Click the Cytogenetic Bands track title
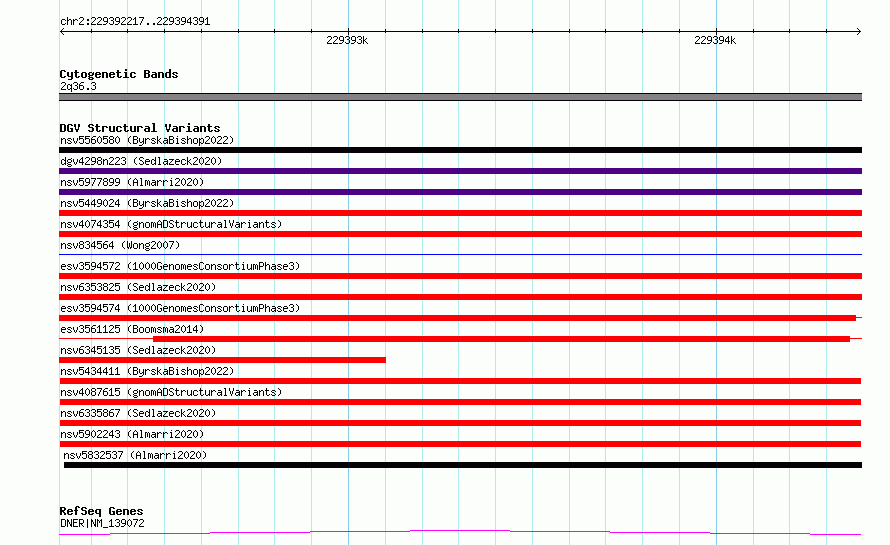Image resolution: width=890 pixels, height=545 pixels. click(119, 74)
